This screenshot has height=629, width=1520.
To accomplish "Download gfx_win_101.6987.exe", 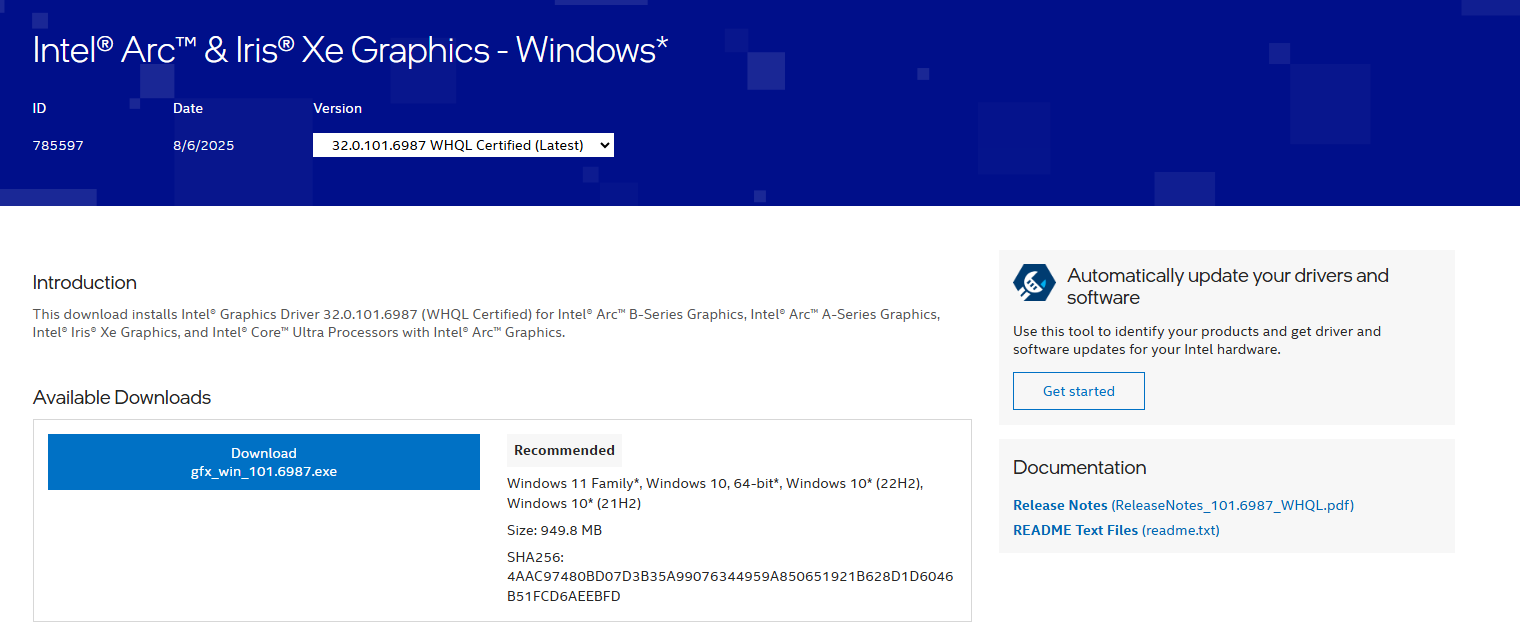I will coord(264,462).
